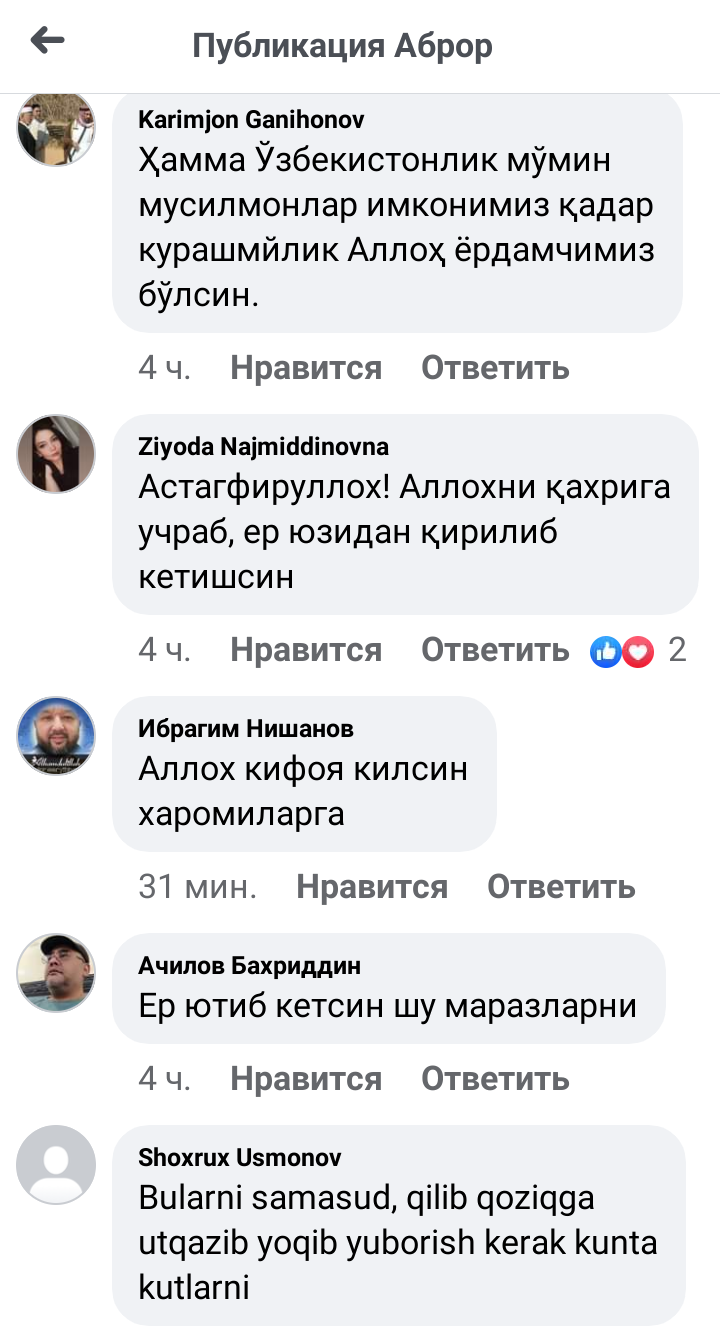Reply to Karimjon Ganihonov's comment
Screen dimensions: 720x1326
(495, 368)
